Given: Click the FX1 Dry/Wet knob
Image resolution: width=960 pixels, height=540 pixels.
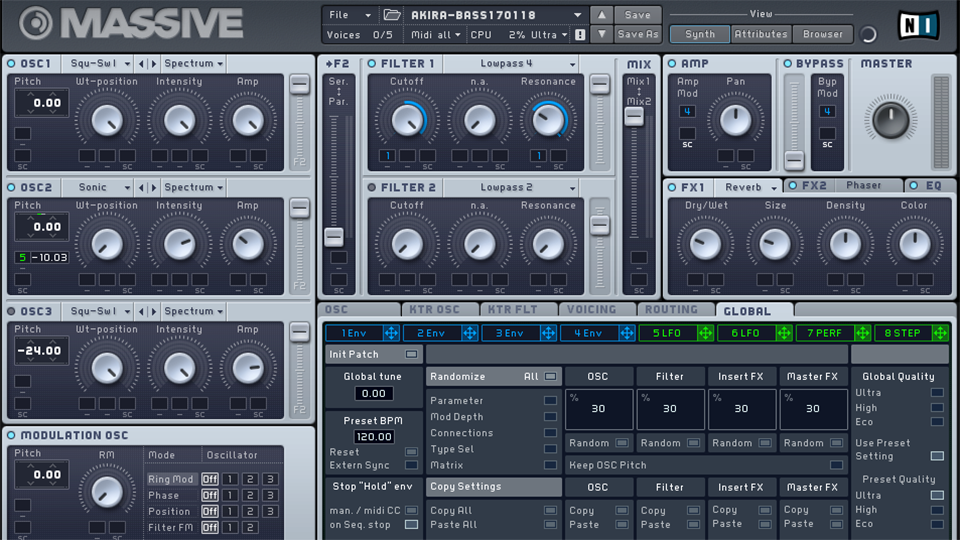Looking at the screenshot, I should [x=705, y=244].
